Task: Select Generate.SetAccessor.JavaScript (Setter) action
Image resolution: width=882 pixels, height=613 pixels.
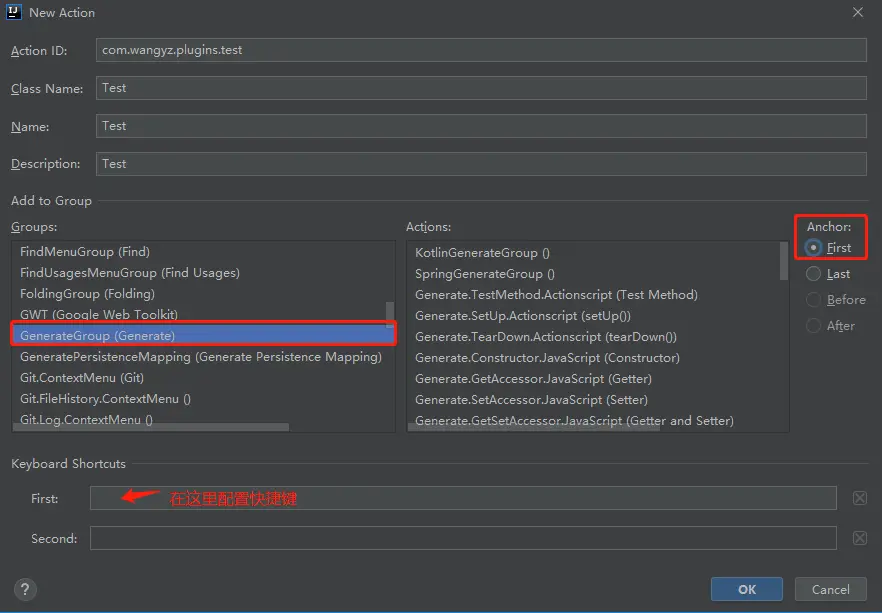Action: click(x=598, y=400)
